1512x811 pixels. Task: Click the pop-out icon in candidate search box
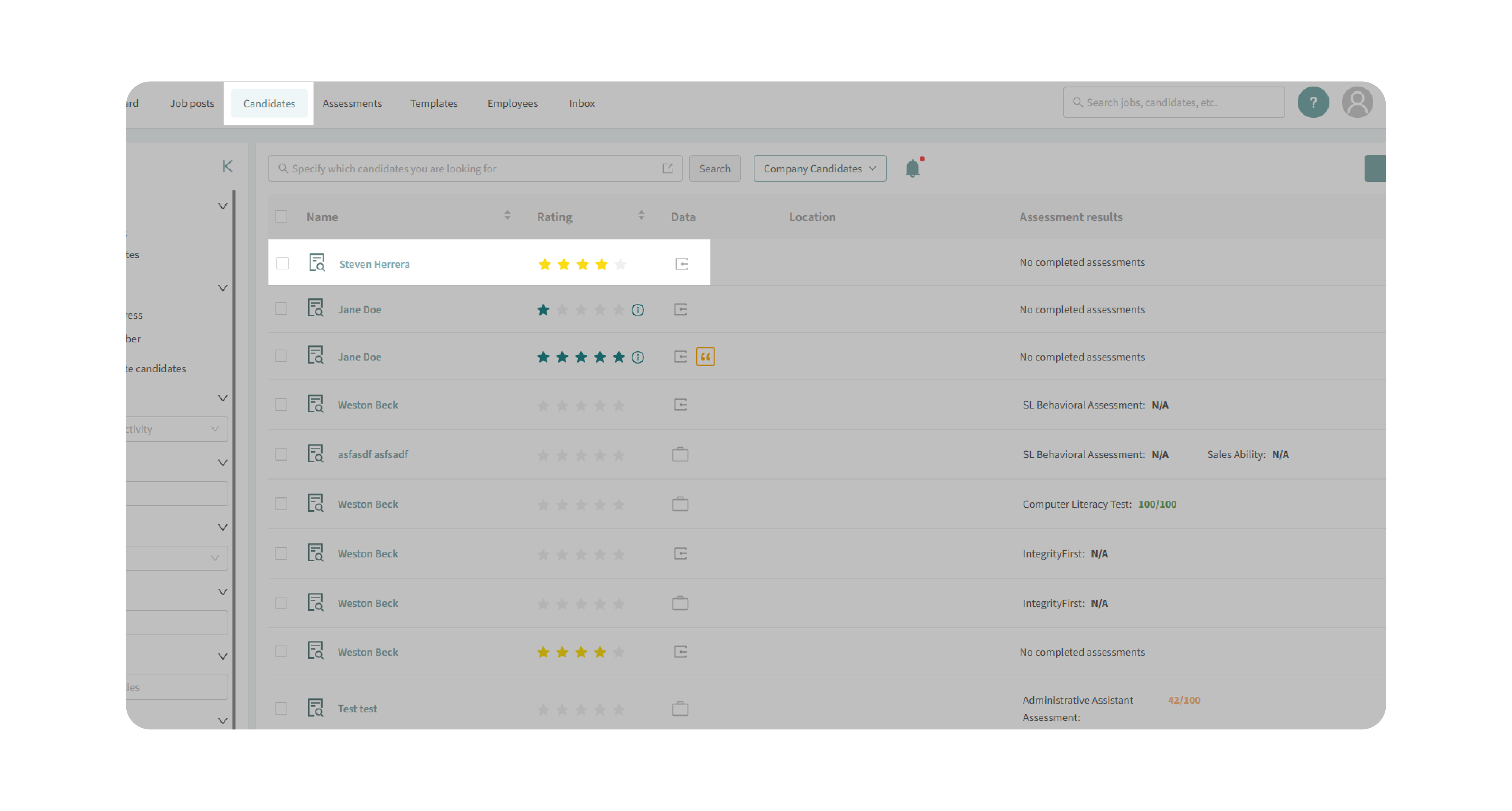(x=668, y=169)
